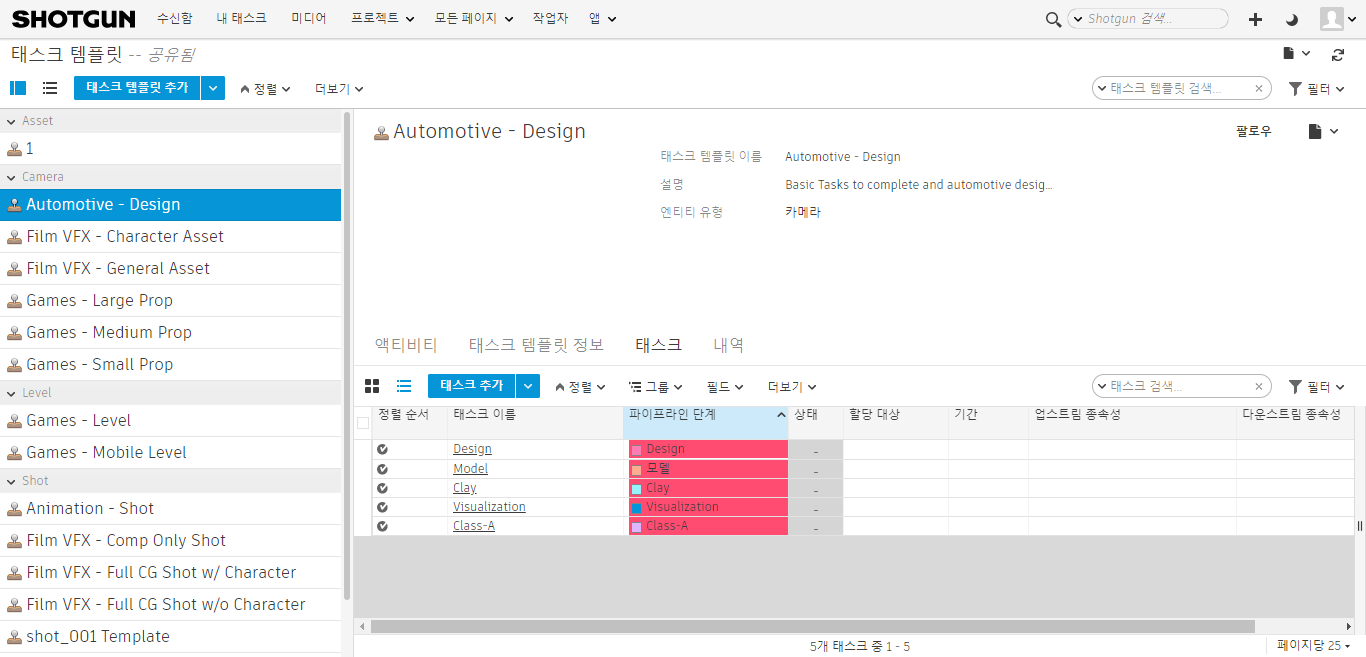The image size is (1366, 657).
Task: Open the task list filter funnel
Action: (1316, 386)
